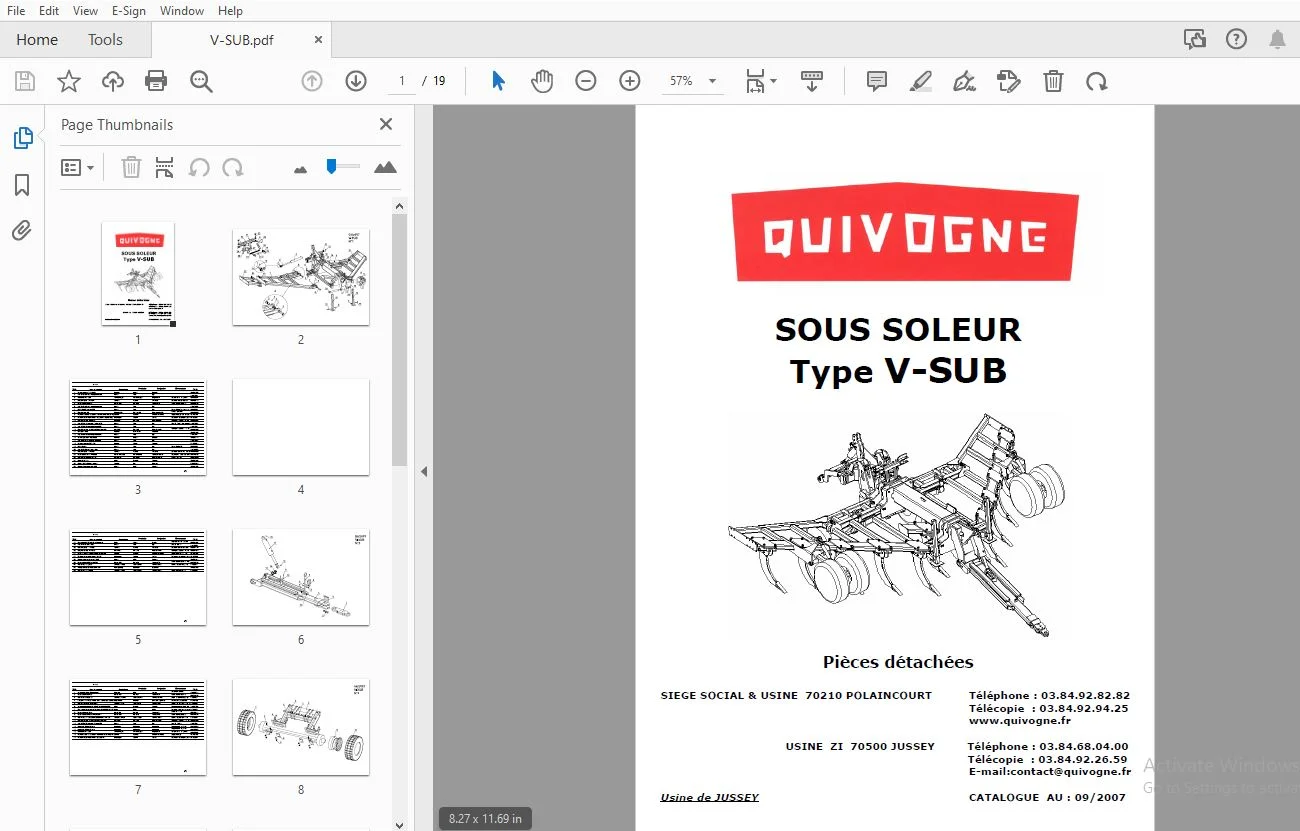The height and width of the screenshot is (831, 1300).
Task: Click the "Pièces détachées" heading text
Action: 898,662
